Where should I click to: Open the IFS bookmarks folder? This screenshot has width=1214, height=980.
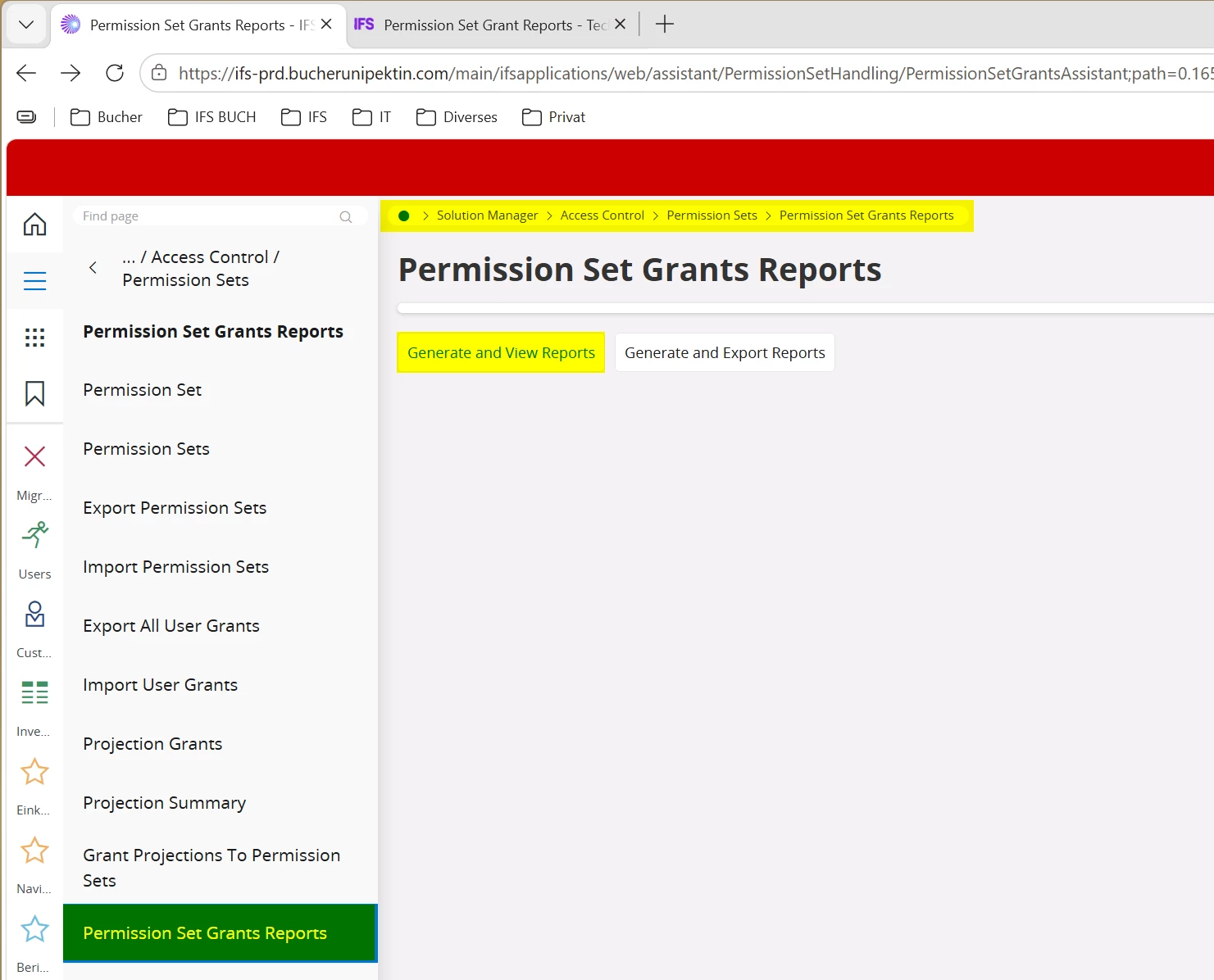[304, 117]
